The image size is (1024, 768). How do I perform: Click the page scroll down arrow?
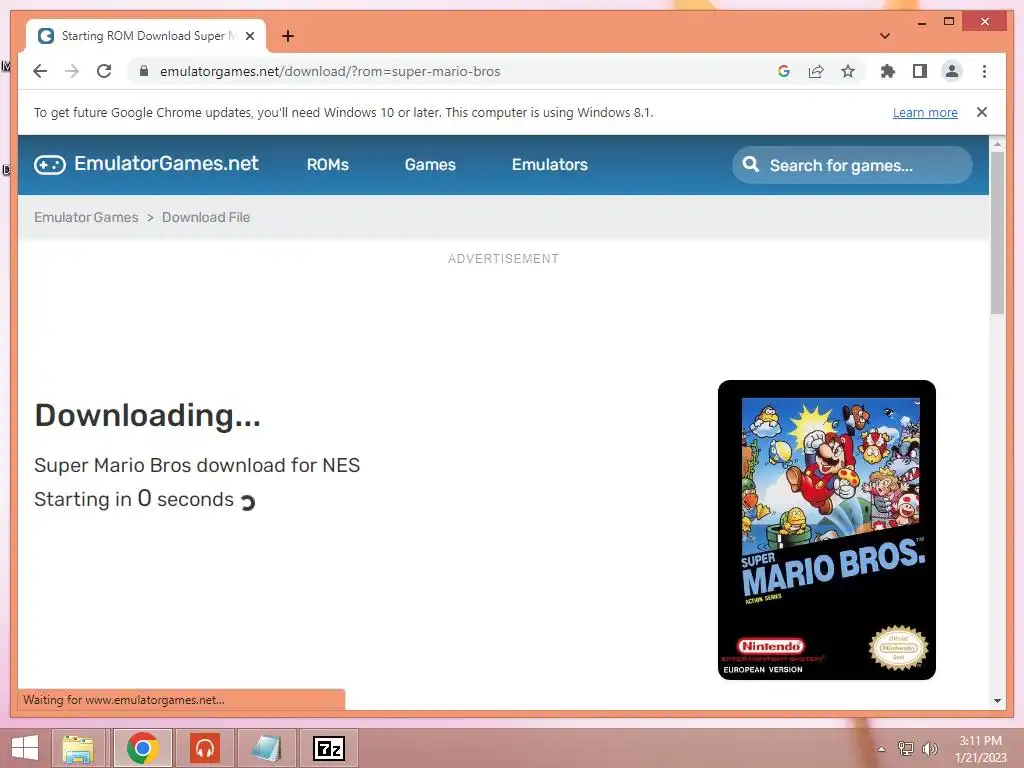[997, 701]
